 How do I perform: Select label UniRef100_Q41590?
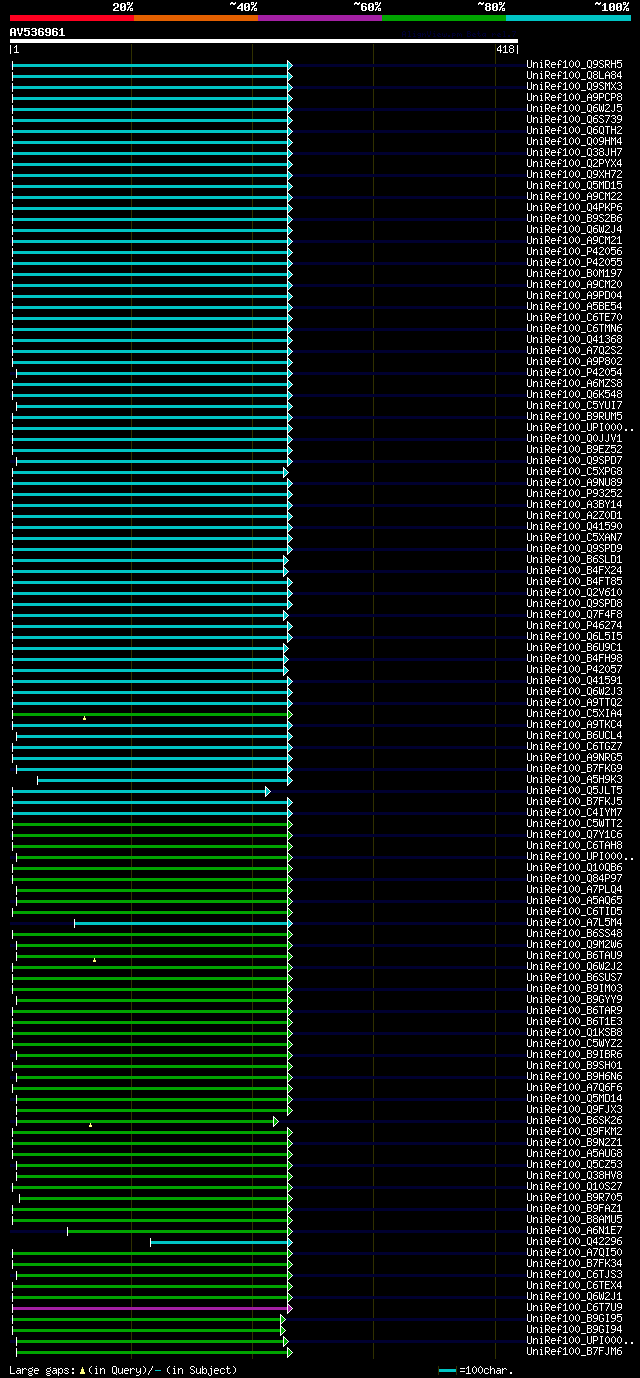[x=574, y=526]
